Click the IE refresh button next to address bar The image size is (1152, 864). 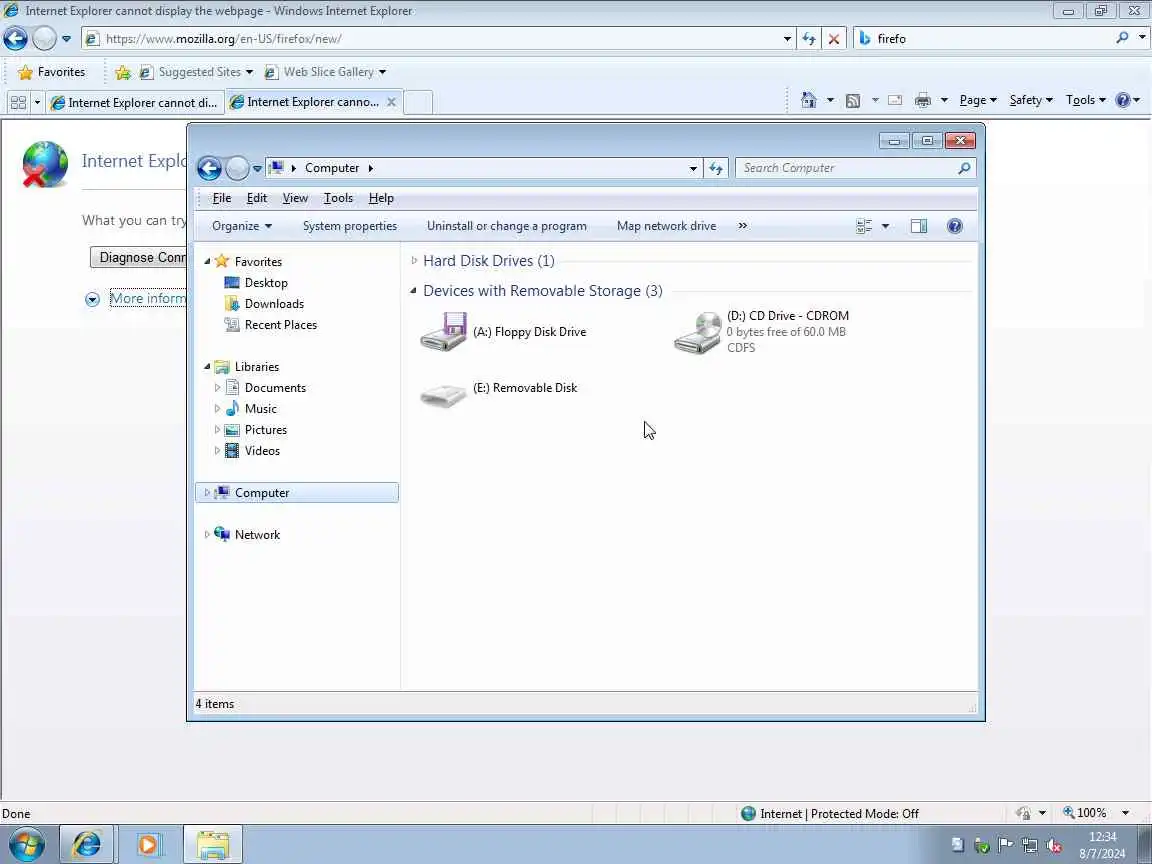click(809, 39)
